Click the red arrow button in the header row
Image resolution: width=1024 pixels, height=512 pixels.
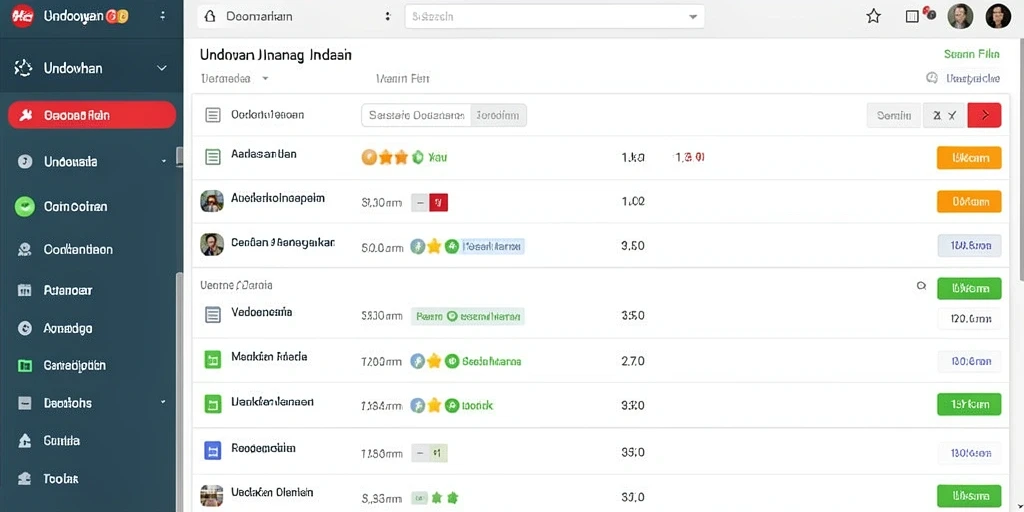[x=984, y=116]
